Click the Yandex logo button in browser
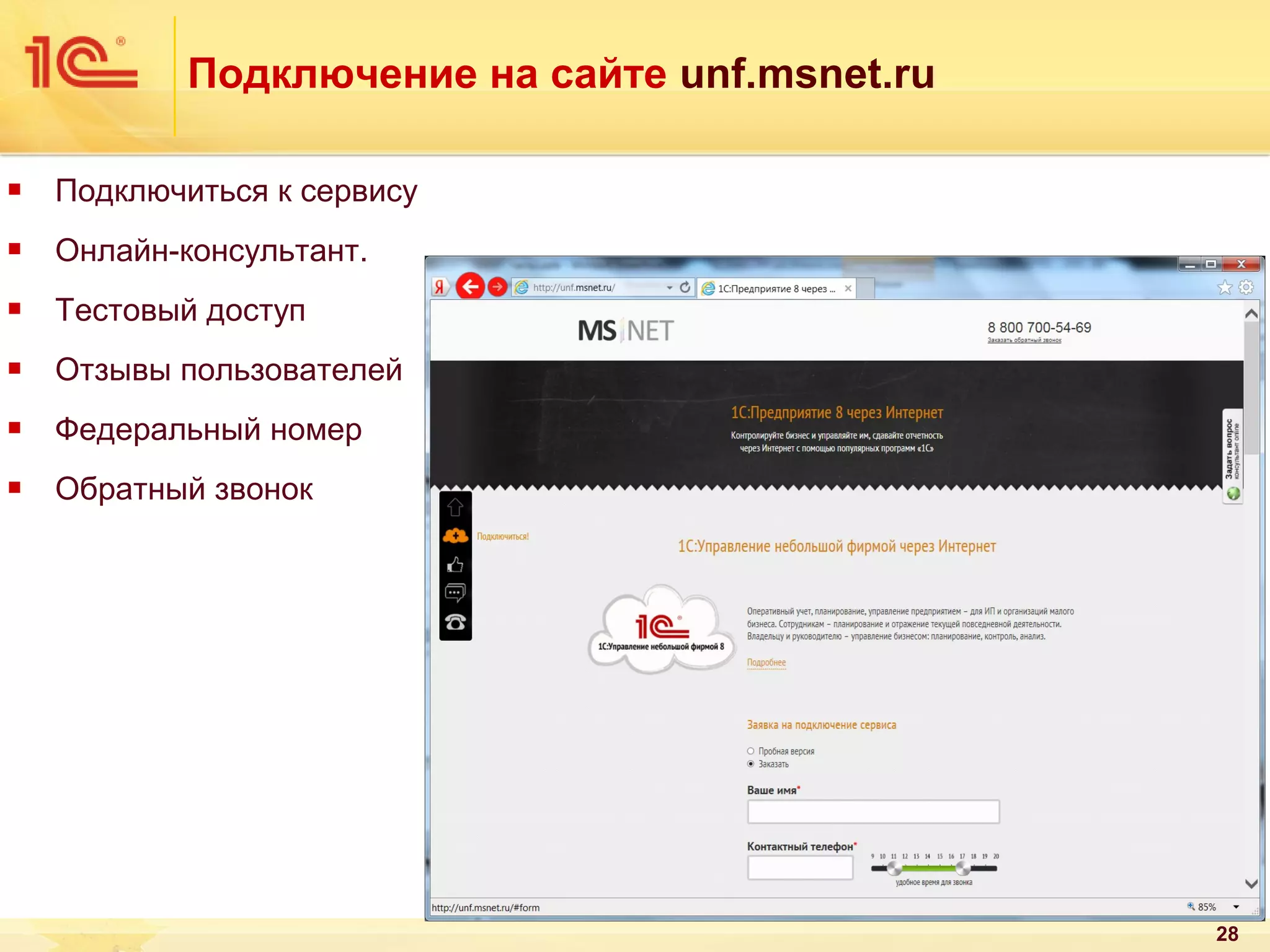Image resolution: width=1270 pixels, height=952 pixels. pyautogui.click(x=439, y=287)
